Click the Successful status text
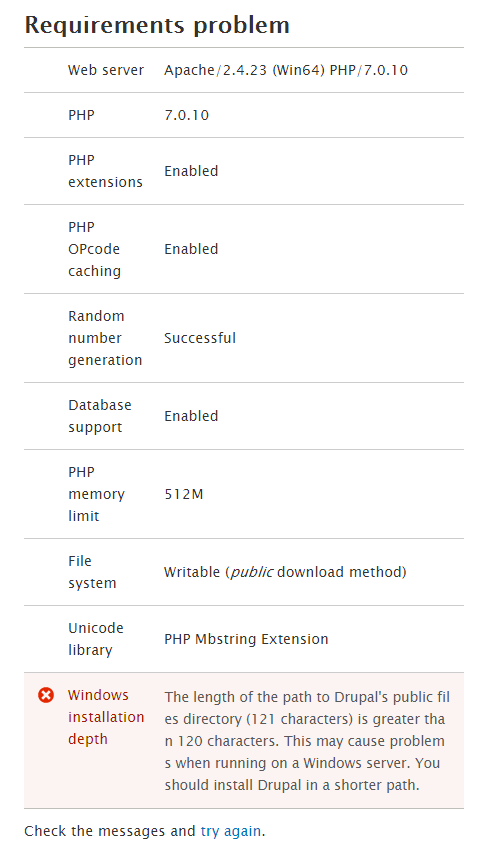The height and width of the screenshot is (856, 492). click(x=200, y=338)
